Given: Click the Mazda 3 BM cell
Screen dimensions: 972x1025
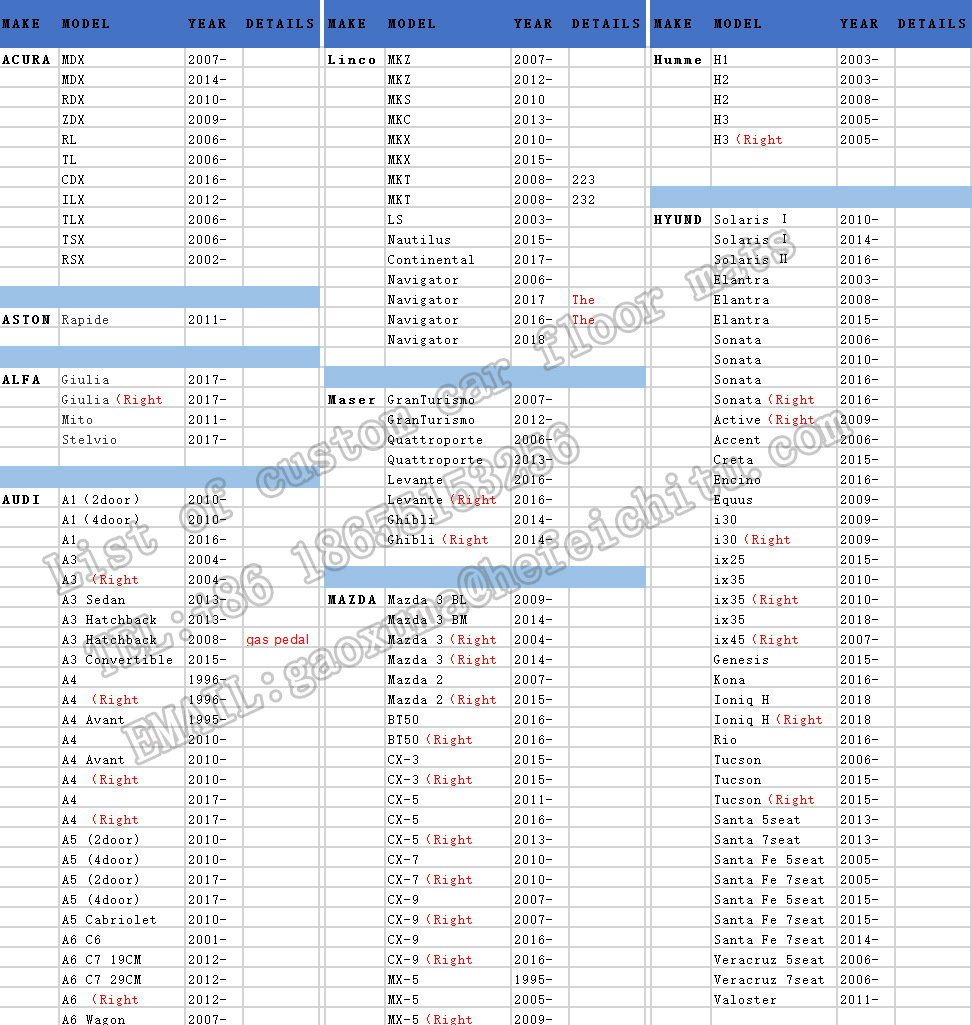Looking at the screenshot, I should (448, 620).
